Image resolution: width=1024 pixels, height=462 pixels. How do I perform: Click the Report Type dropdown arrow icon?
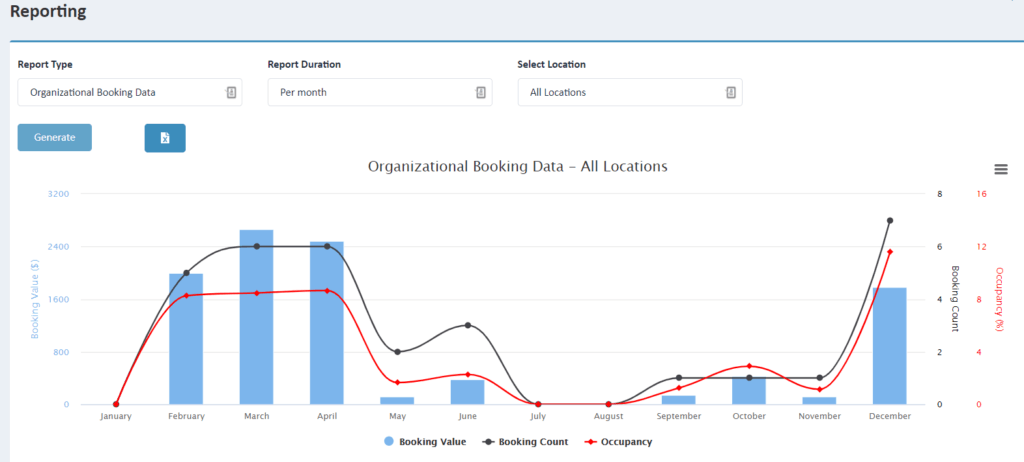point(231,92)
